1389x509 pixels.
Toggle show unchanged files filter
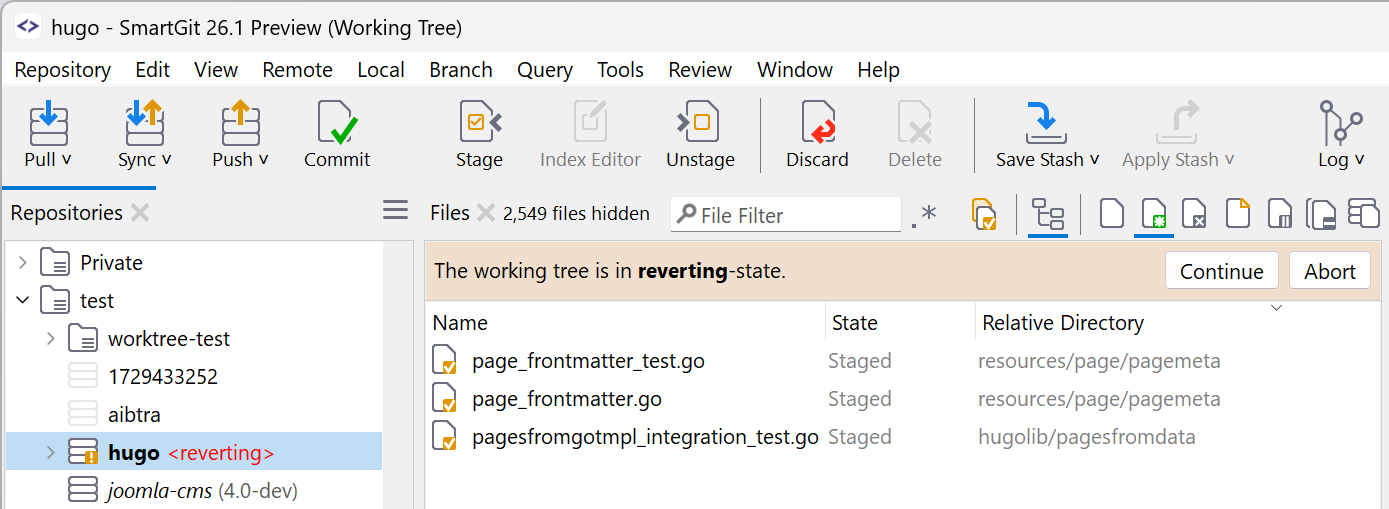[x=1112, y=214]
